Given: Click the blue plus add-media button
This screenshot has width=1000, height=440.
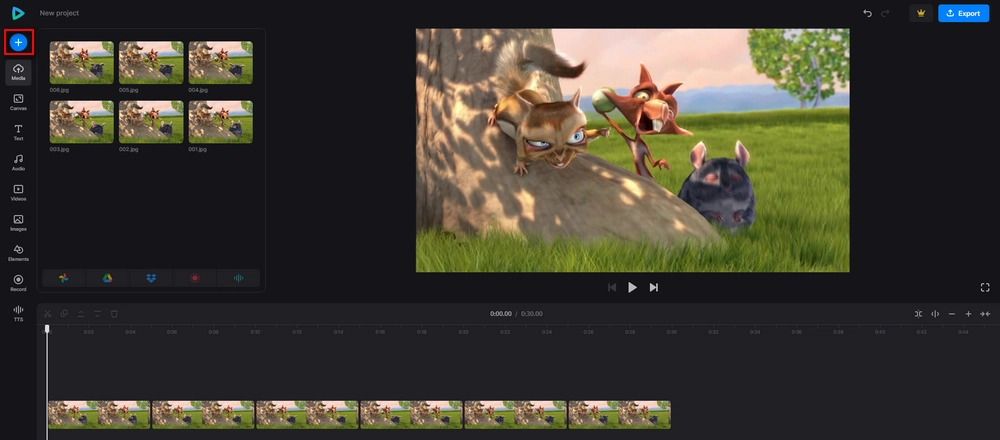Looking at the screenshot, I should [x=18, y=43].
